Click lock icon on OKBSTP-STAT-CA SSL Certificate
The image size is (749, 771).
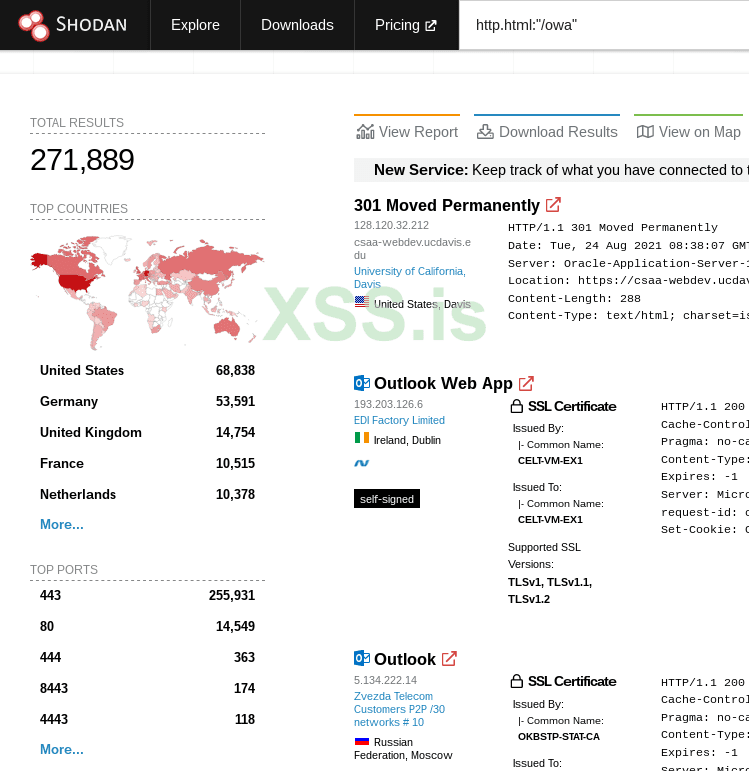pos(516,681)
